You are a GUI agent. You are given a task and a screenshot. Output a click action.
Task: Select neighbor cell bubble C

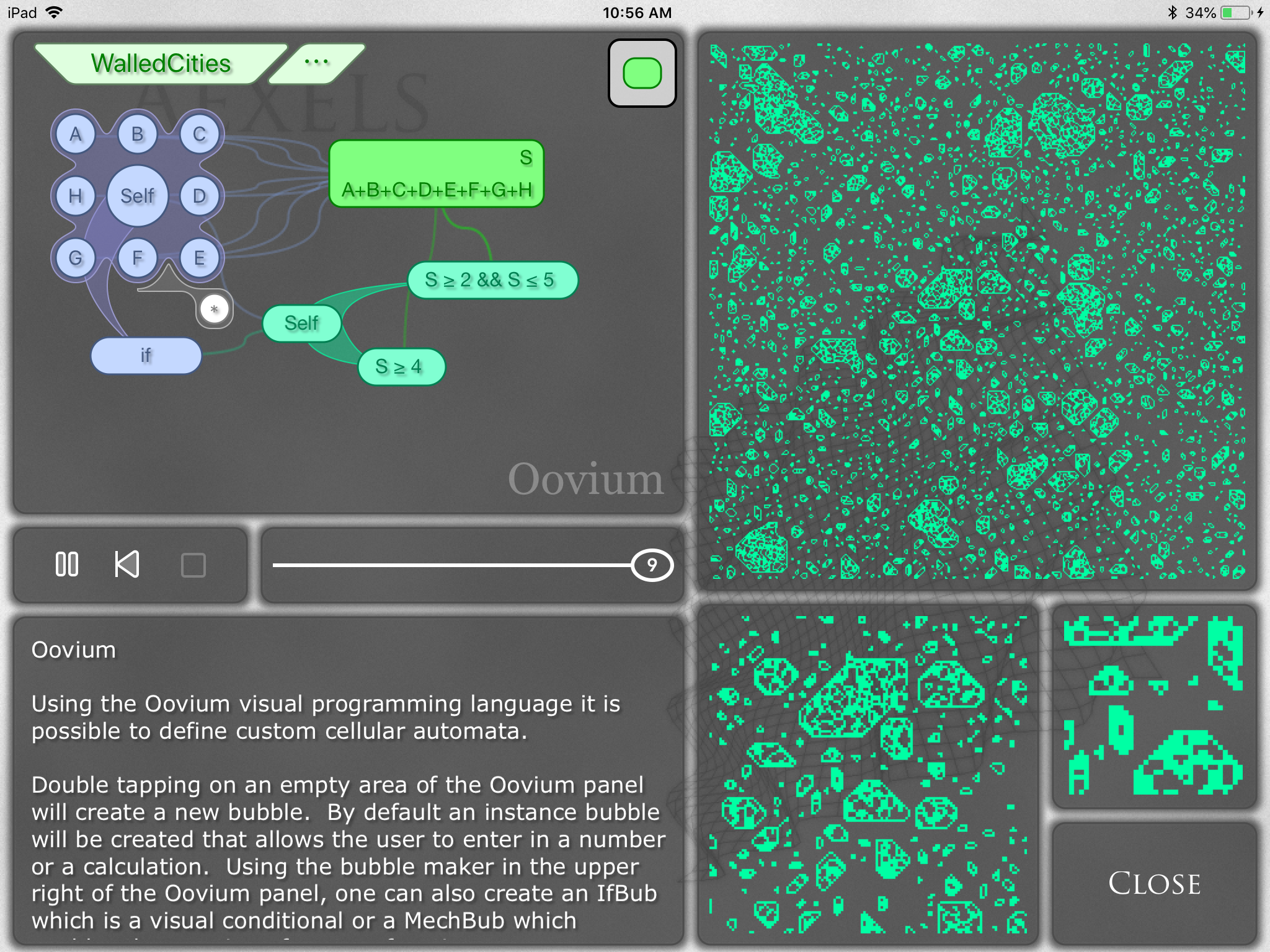point(199,134)
